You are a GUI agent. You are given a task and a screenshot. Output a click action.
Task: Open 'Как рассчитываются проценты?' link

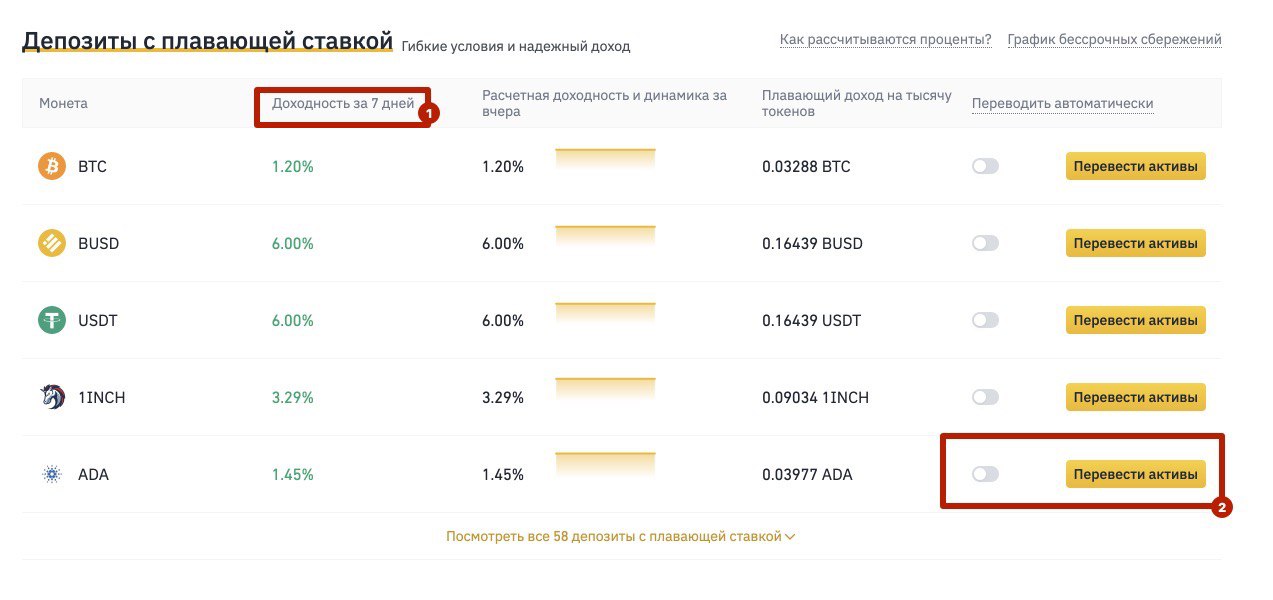tap(885, 40)
